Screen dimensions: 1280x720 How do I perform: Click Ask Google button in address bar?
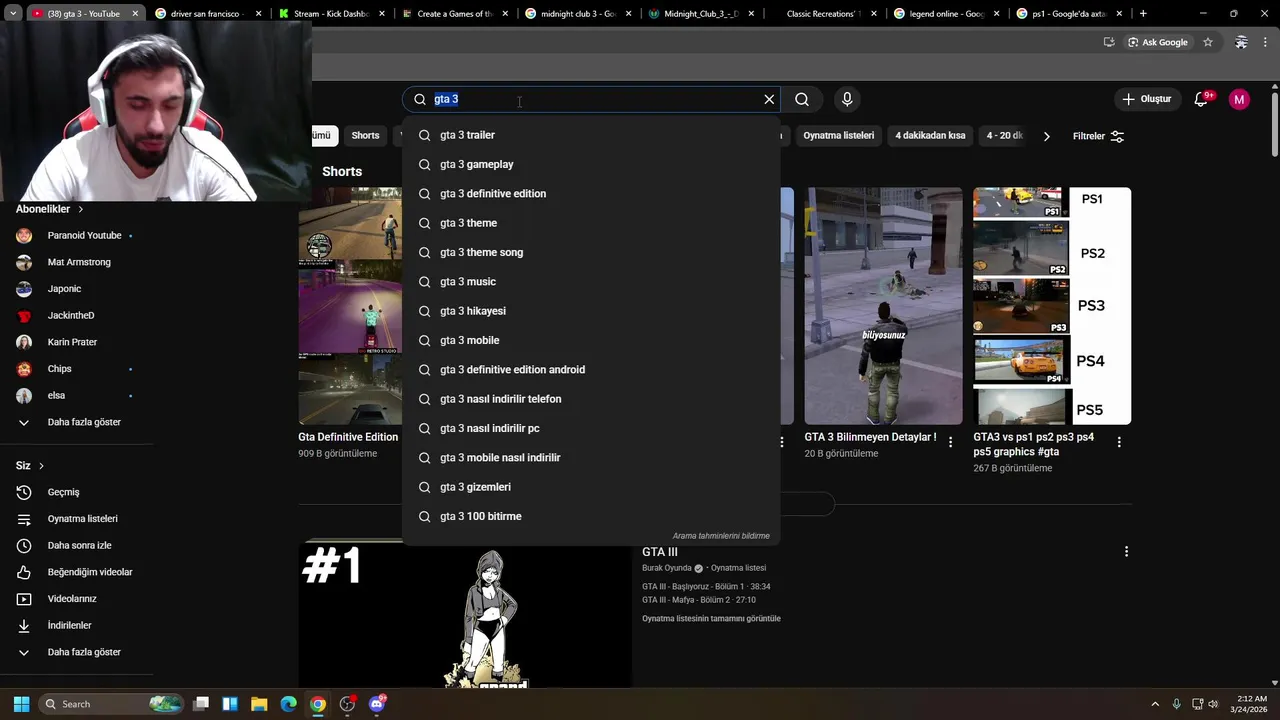pos(1158,42)
